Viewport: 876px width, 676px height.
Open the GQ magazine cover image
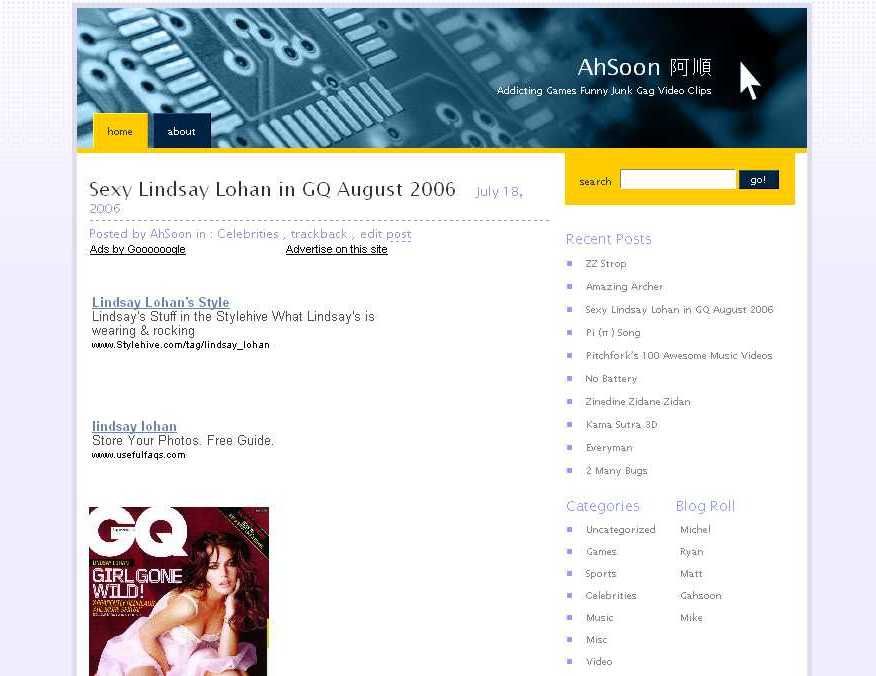pos(179,591)
